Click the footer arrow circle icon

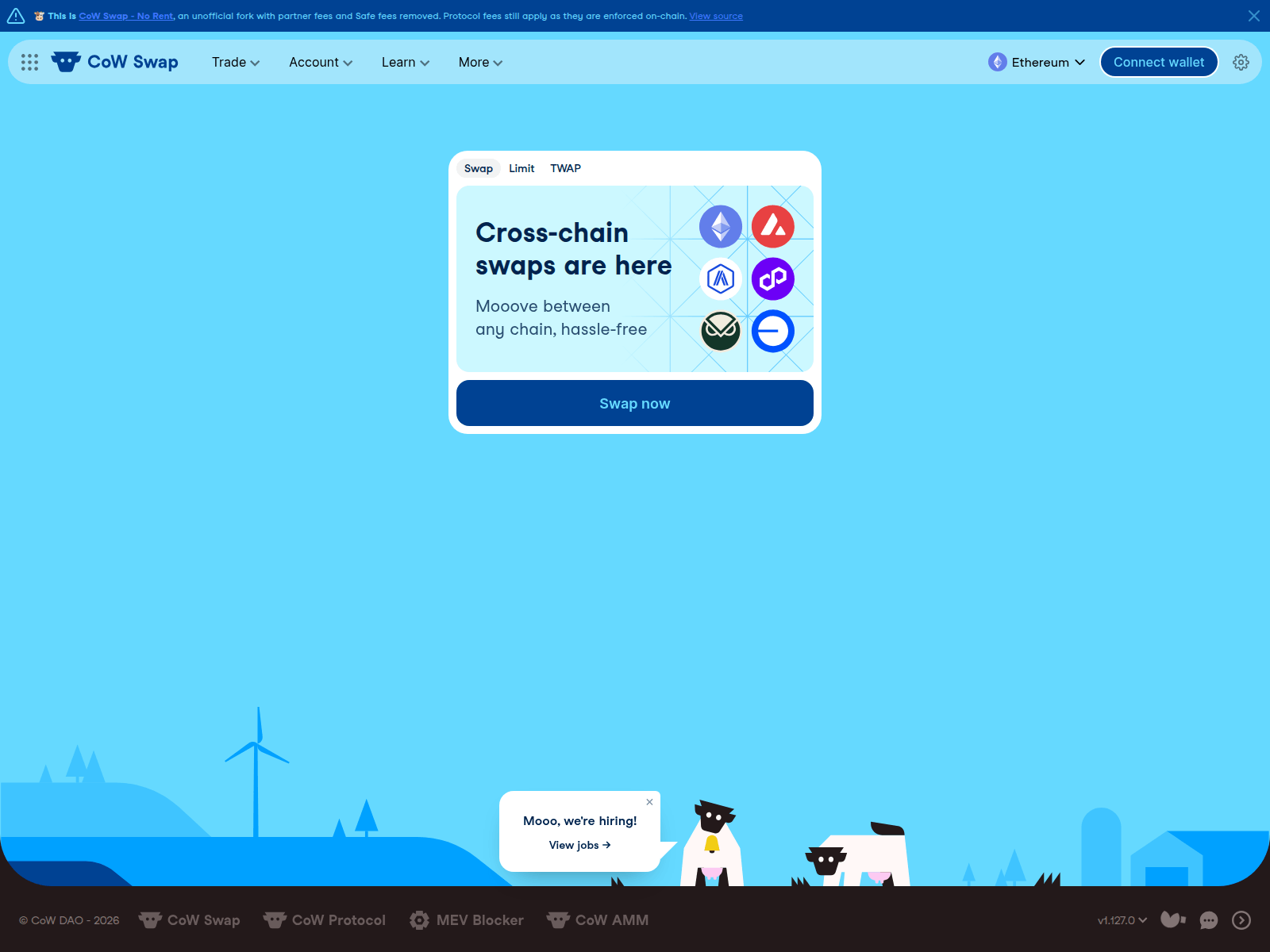(1241, 920)
